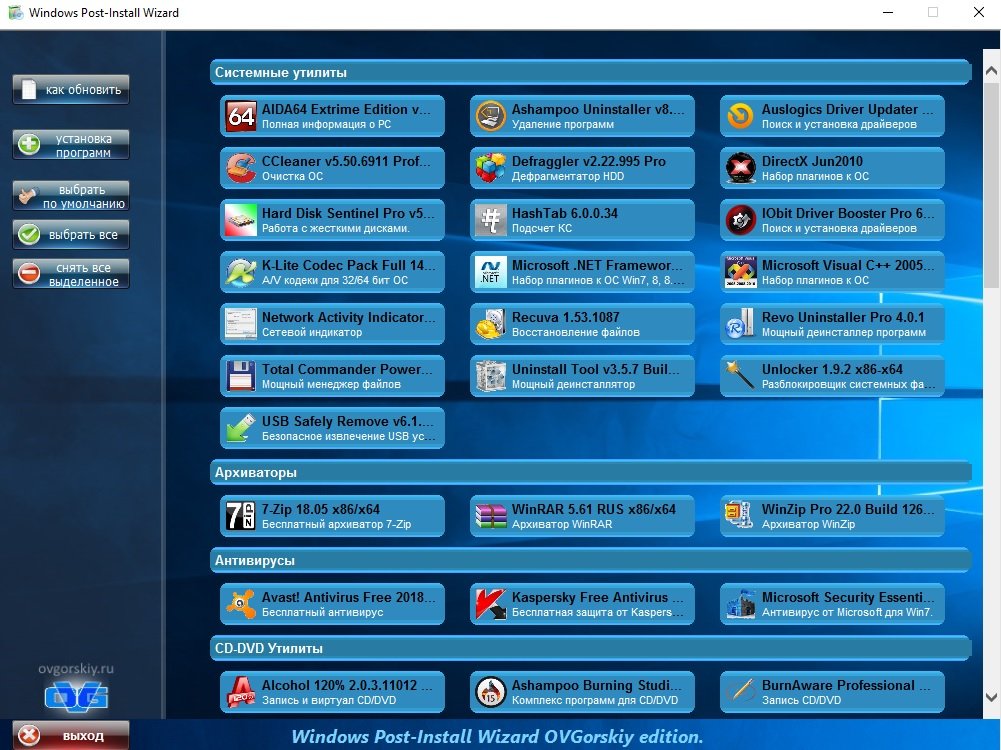Select the Avast Antivirus icon

[241, 604]
